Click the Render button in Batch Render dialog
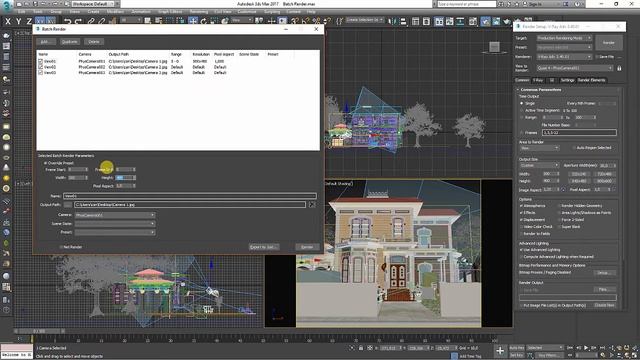Screen dimensions: 640x360 pos(307,247)
